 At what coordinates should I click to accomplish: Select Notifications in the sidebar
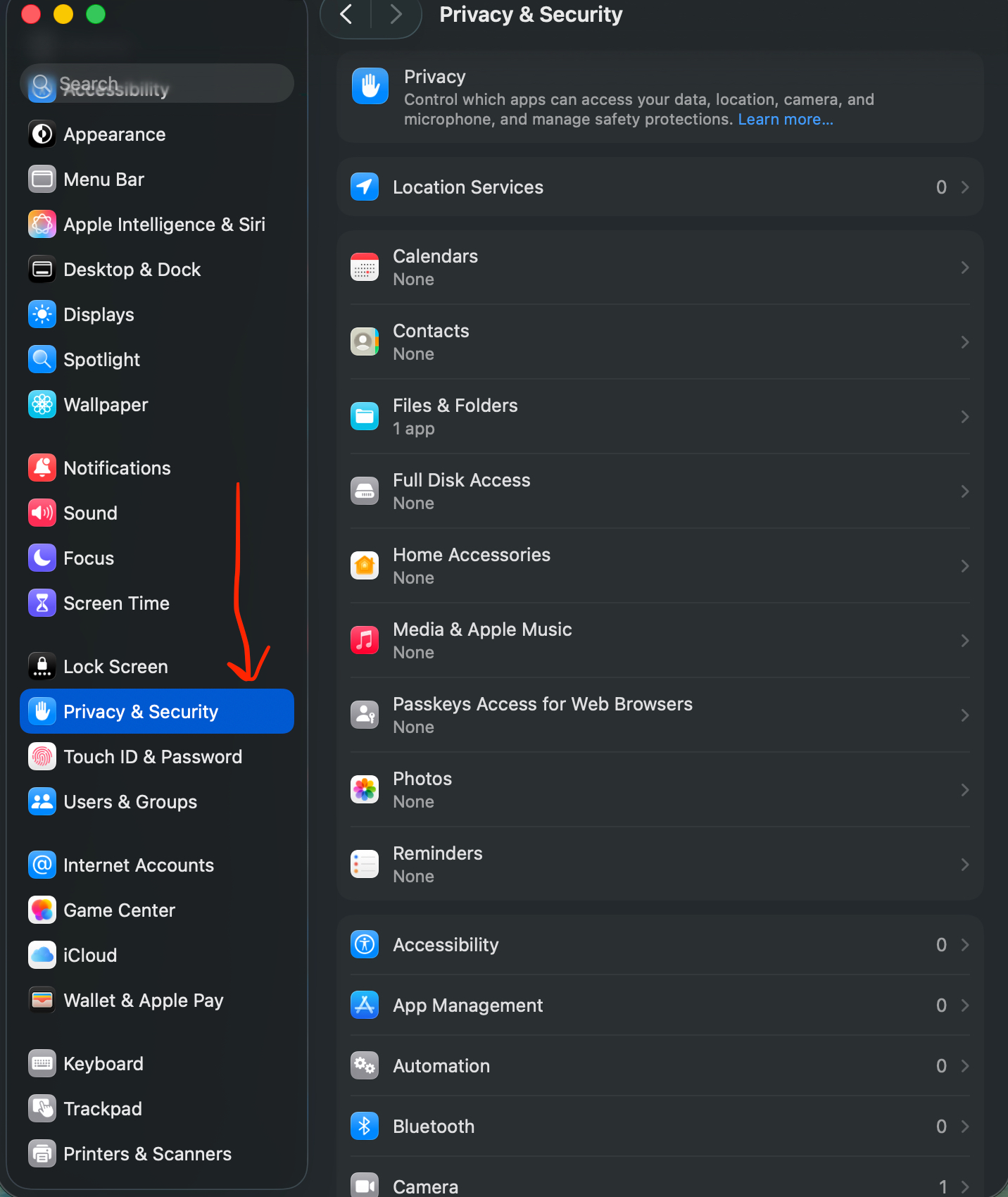click(117, 468)
